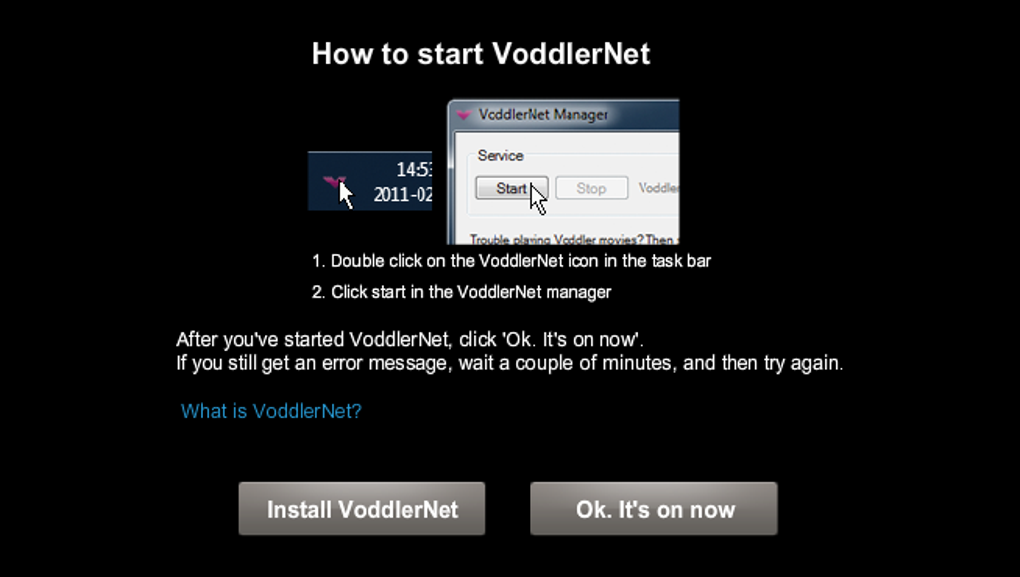1020x577 pixels.
Task: Click the white arrow cursor beside the tray icon
Action: tap(345, 196)
